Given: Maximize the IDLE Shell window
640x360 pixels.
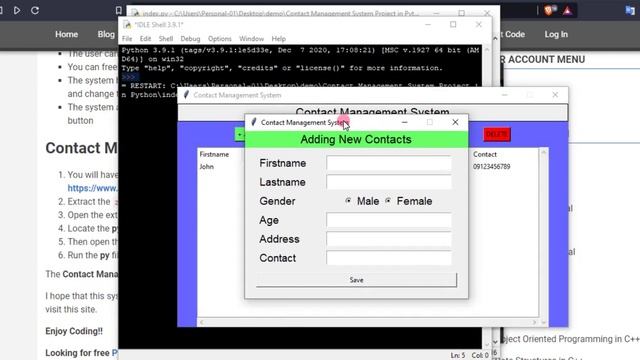Looking at the screenshot, I should coord(453,24).
